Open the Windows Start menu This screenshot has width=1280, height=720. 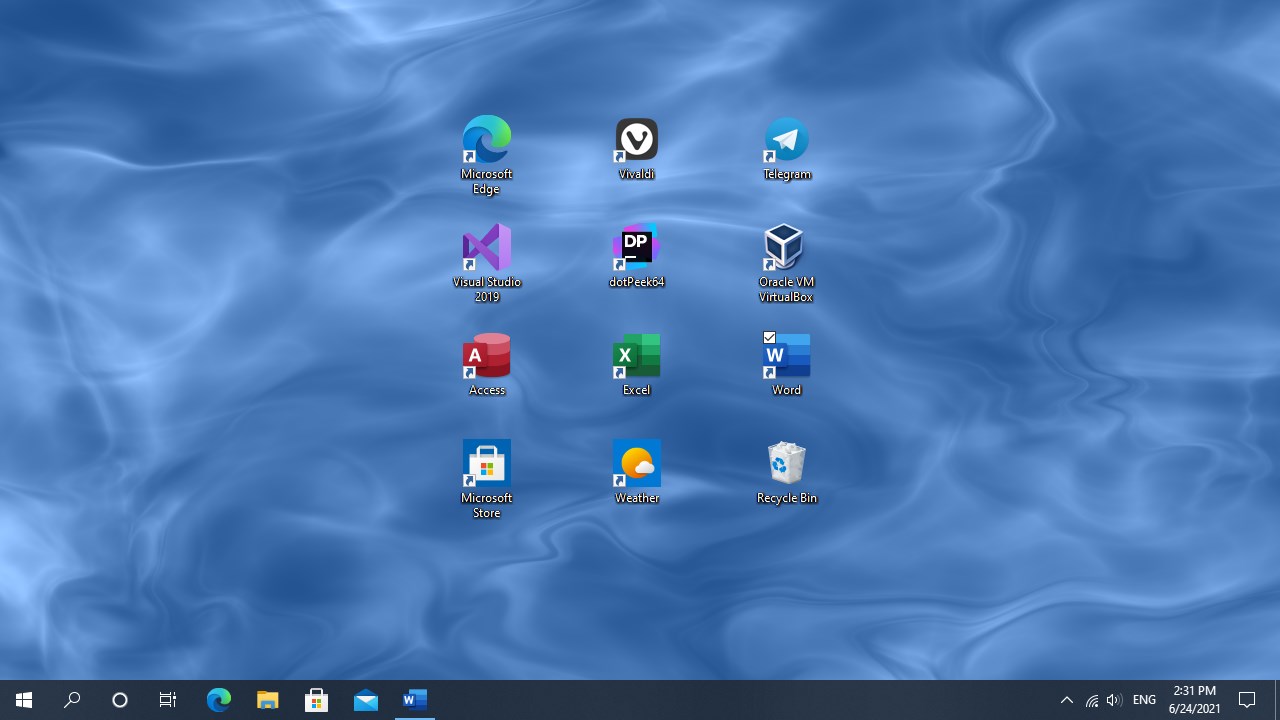click(x=24, y=700)
